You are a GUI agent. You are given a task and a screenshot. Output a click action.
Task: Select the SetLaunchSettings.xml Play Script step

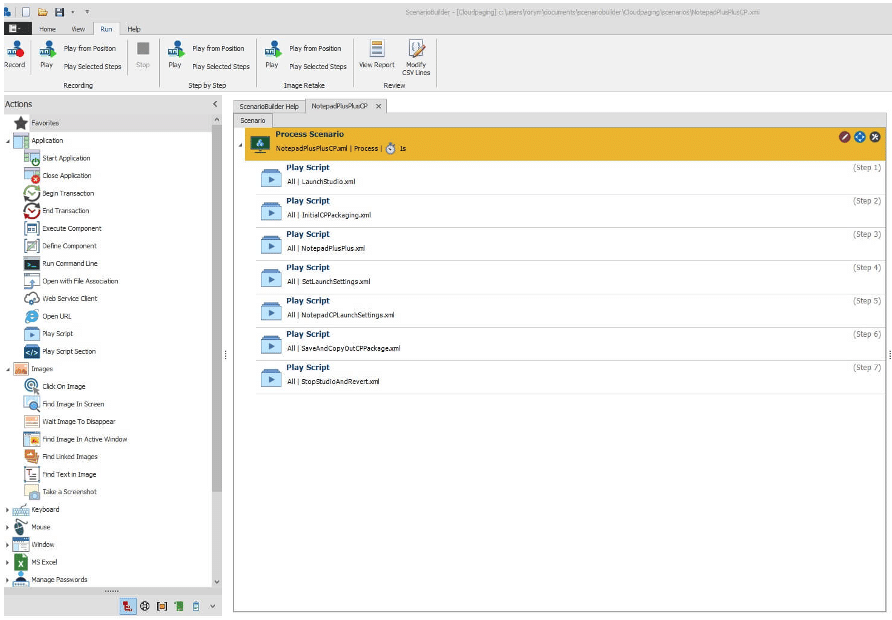pos(569,278)
